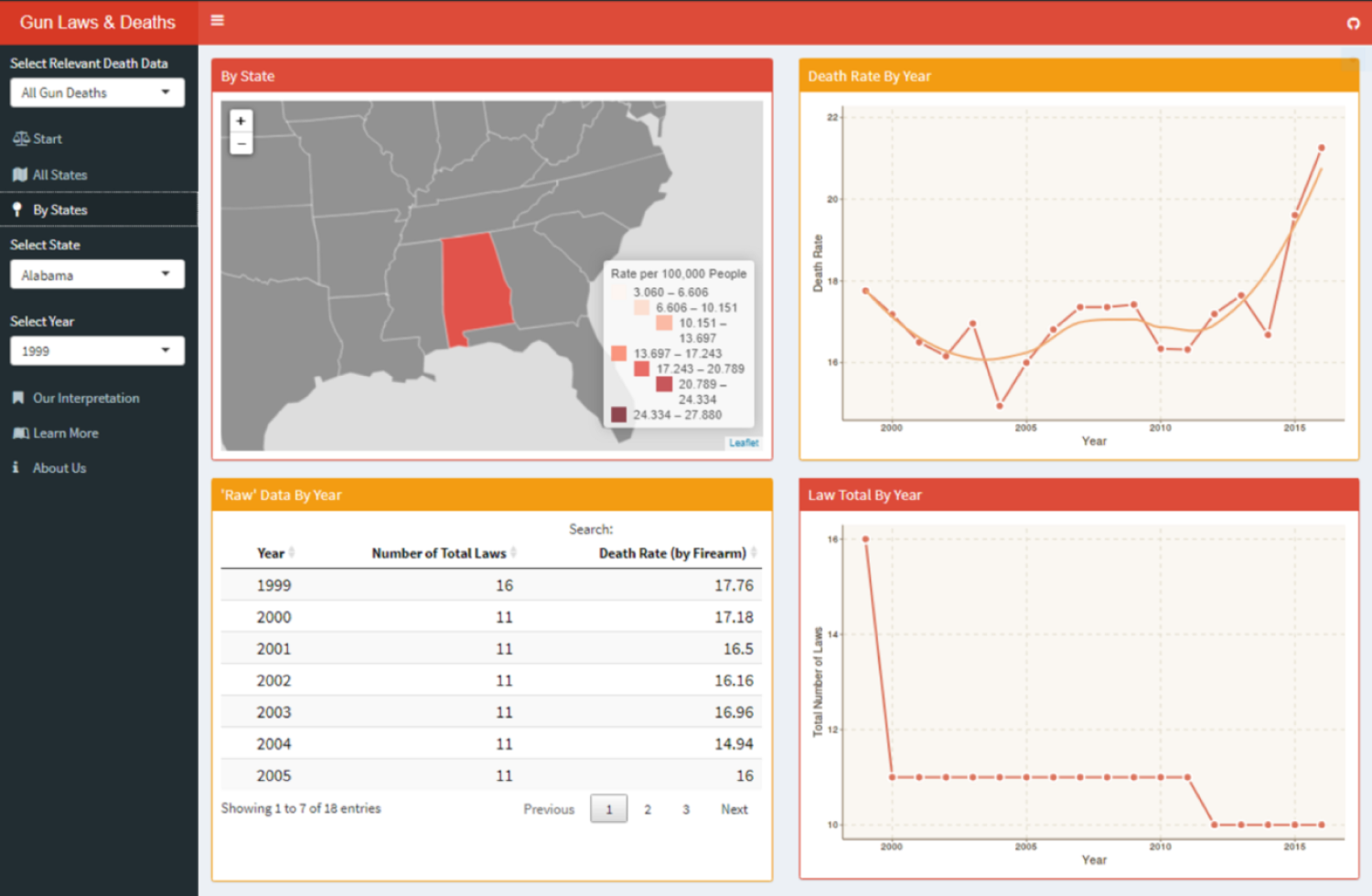This screenshot has height=896, width=1372.
Task: Click the Next pagination button
Action: click(734, 809)
